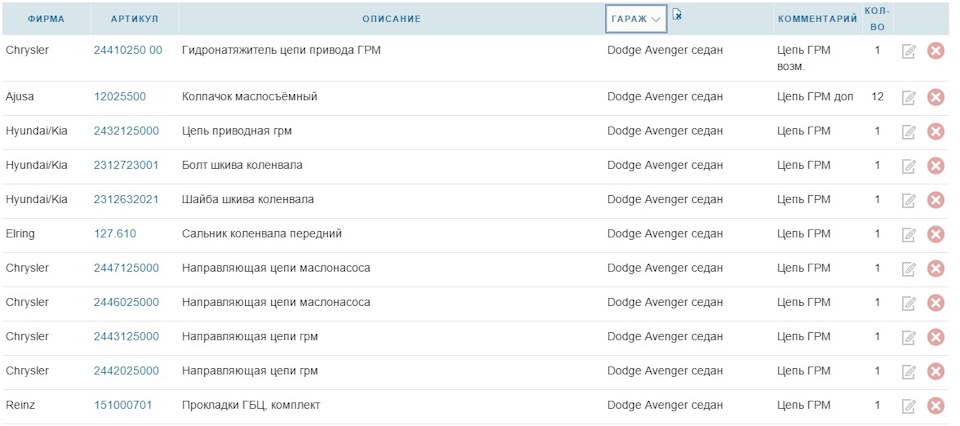Delete the Elring 127.610 row
Screen dimensions: 960x426
coord(936,234)
